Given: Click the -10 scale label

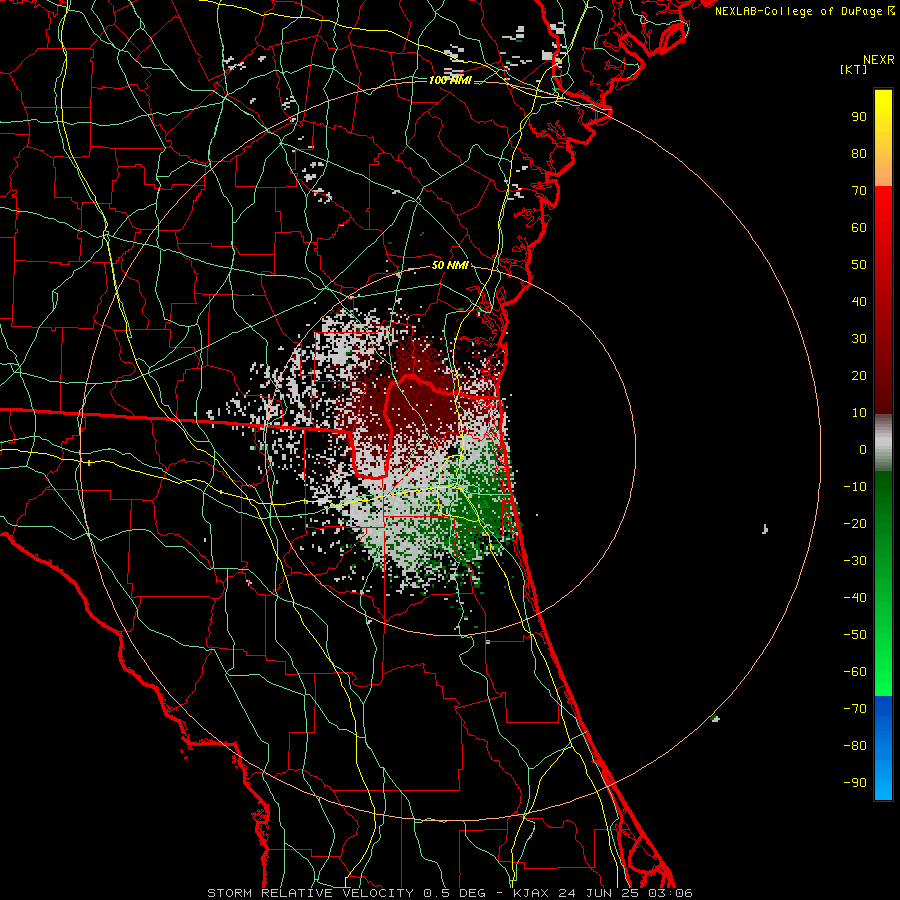Looking at the screenshot, I should (x=855, y=487).
